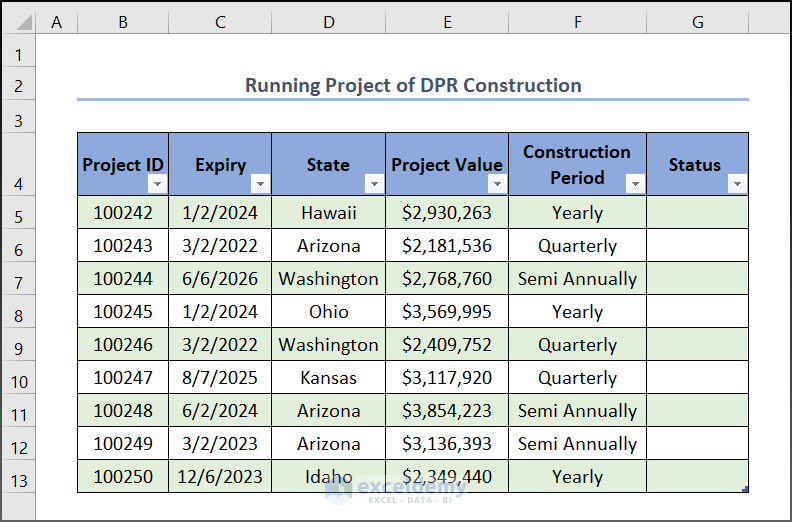Screen dimensions: 792x522
Task: Click the expiry date 8/7/2025 cell
Action: pyautogui.click(x=220, y=378)
